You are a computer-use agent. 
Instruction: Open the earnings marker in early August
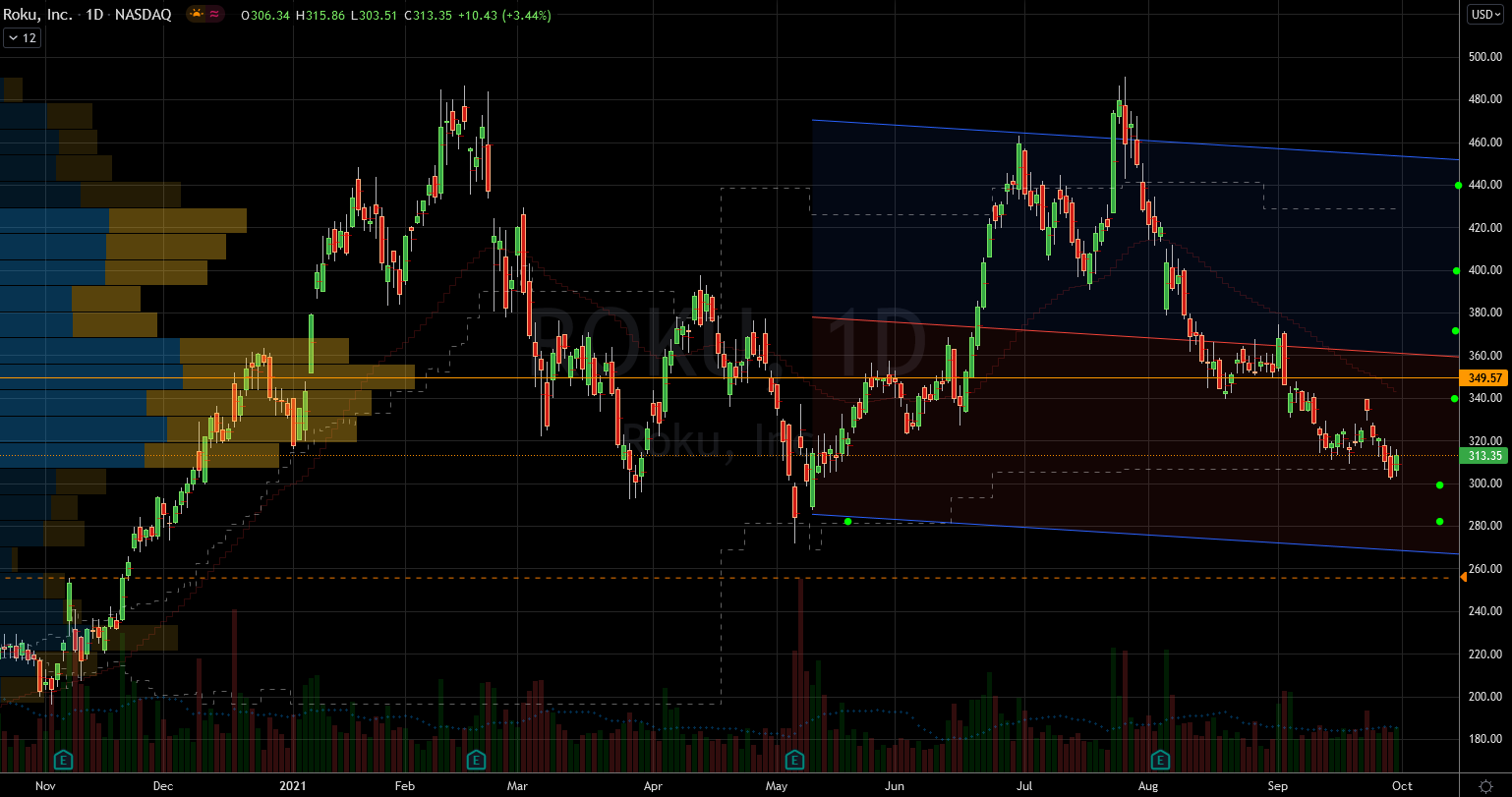coord(1161,760)
